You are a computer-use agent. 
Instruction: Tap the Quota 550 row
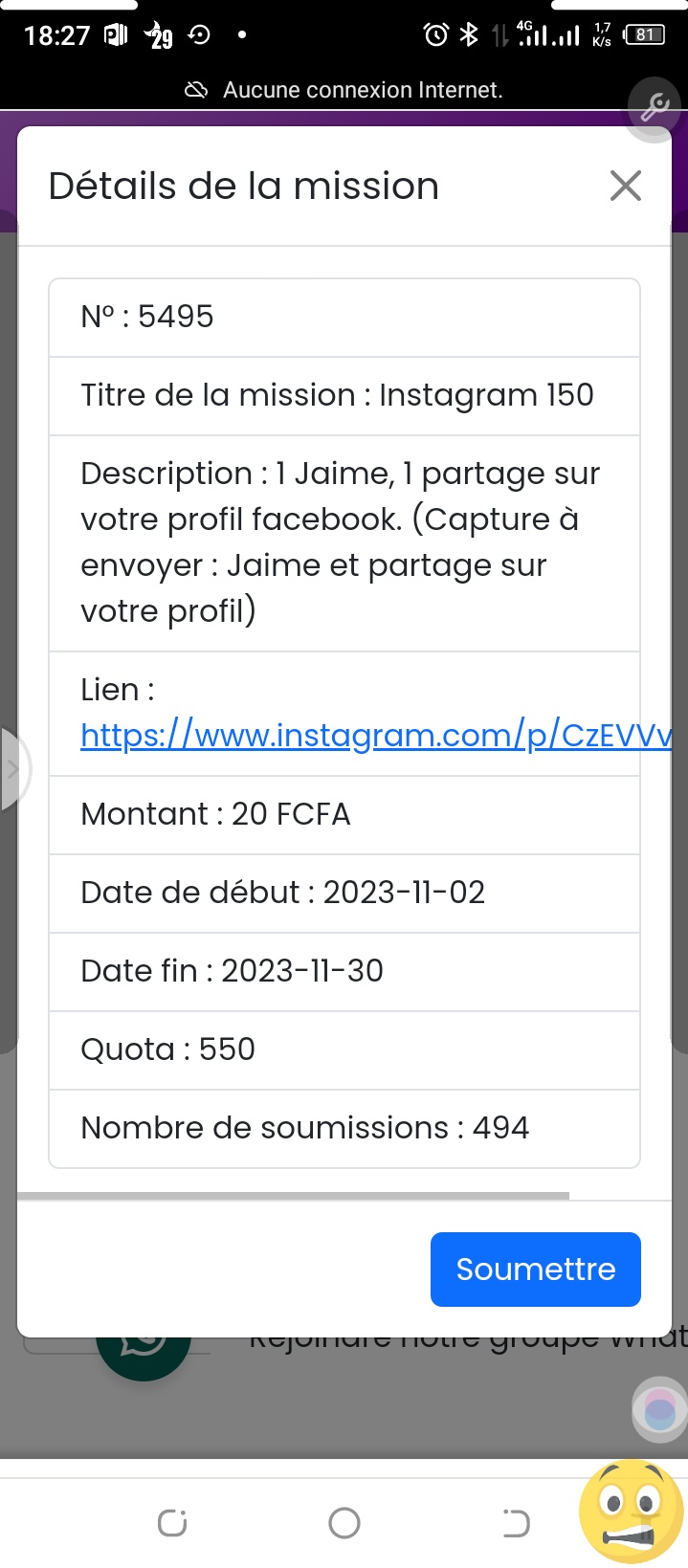tap(344, 1049)
